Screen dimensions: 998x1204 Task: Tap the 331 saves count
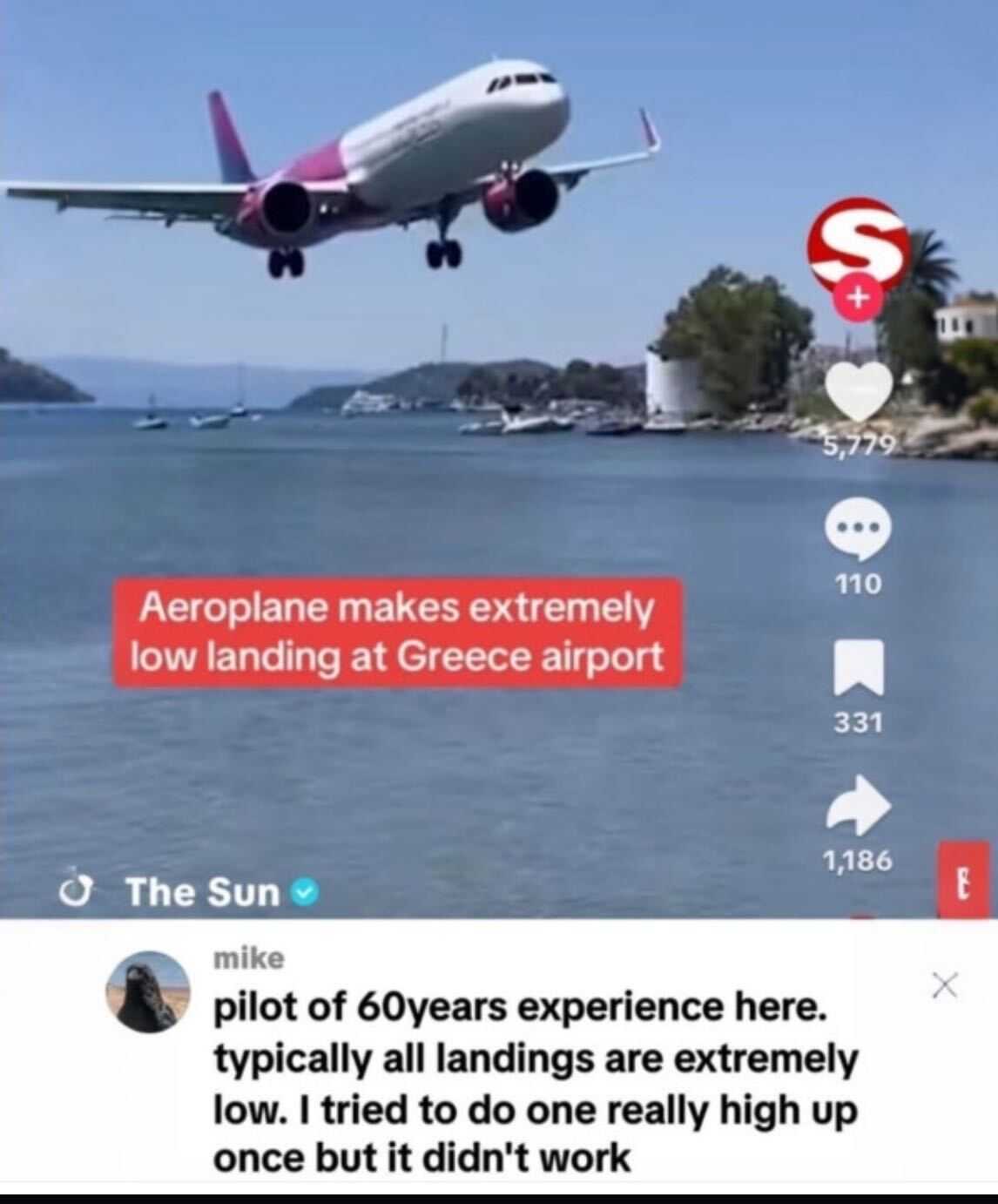tap(859, 721)
